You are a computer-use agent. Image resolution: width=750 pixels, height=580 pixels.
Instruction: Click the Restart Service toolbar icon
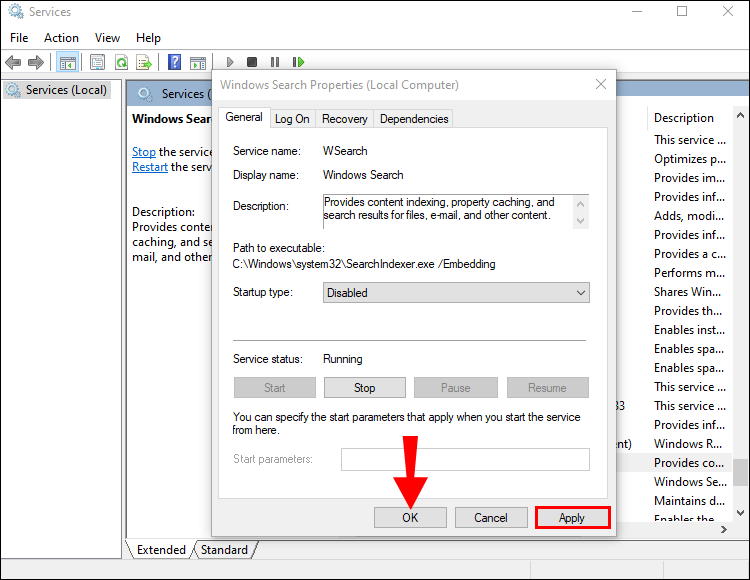298,62
